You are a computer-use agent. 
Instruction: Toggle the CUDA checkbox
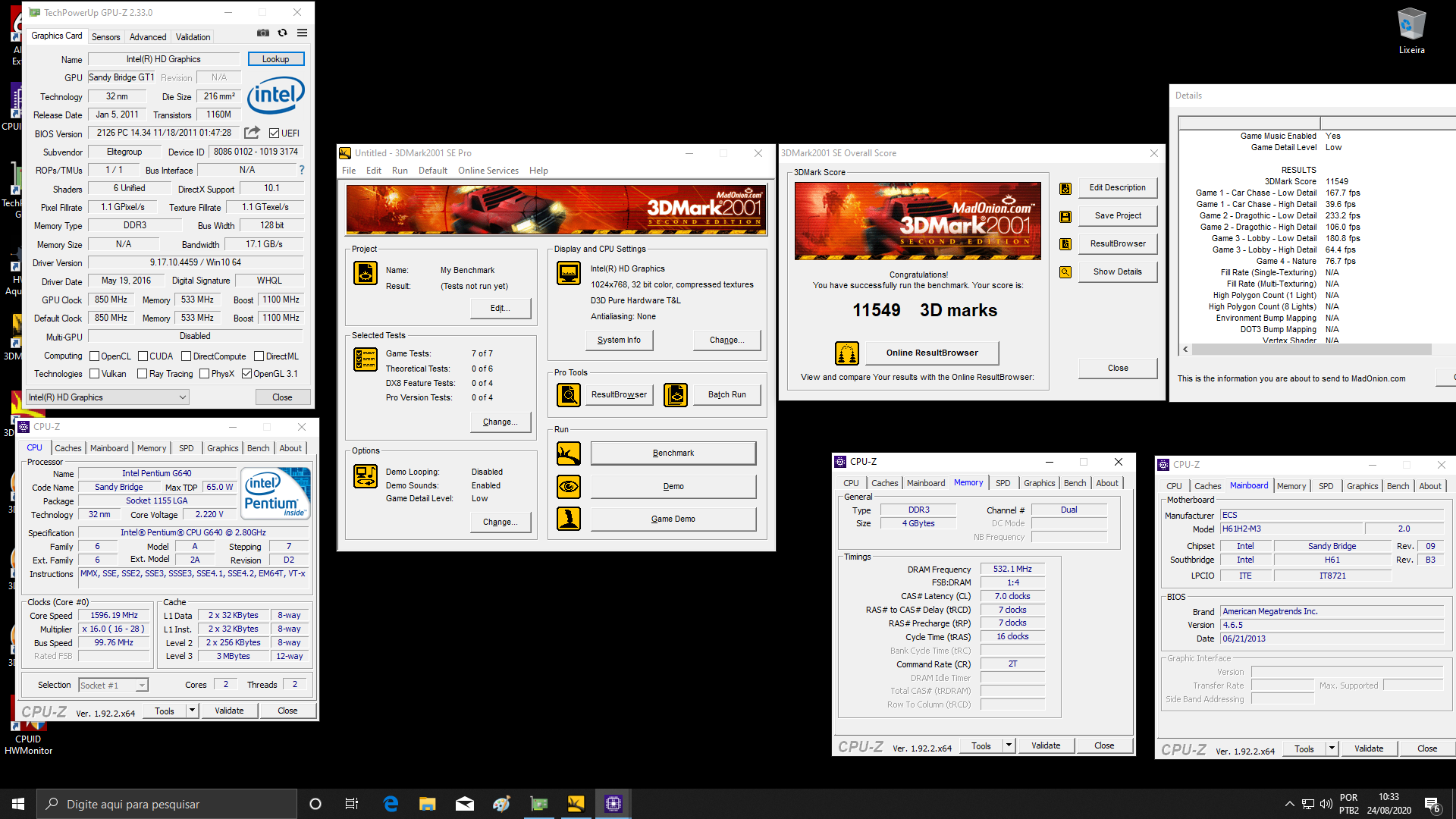[x=143, y=356]
